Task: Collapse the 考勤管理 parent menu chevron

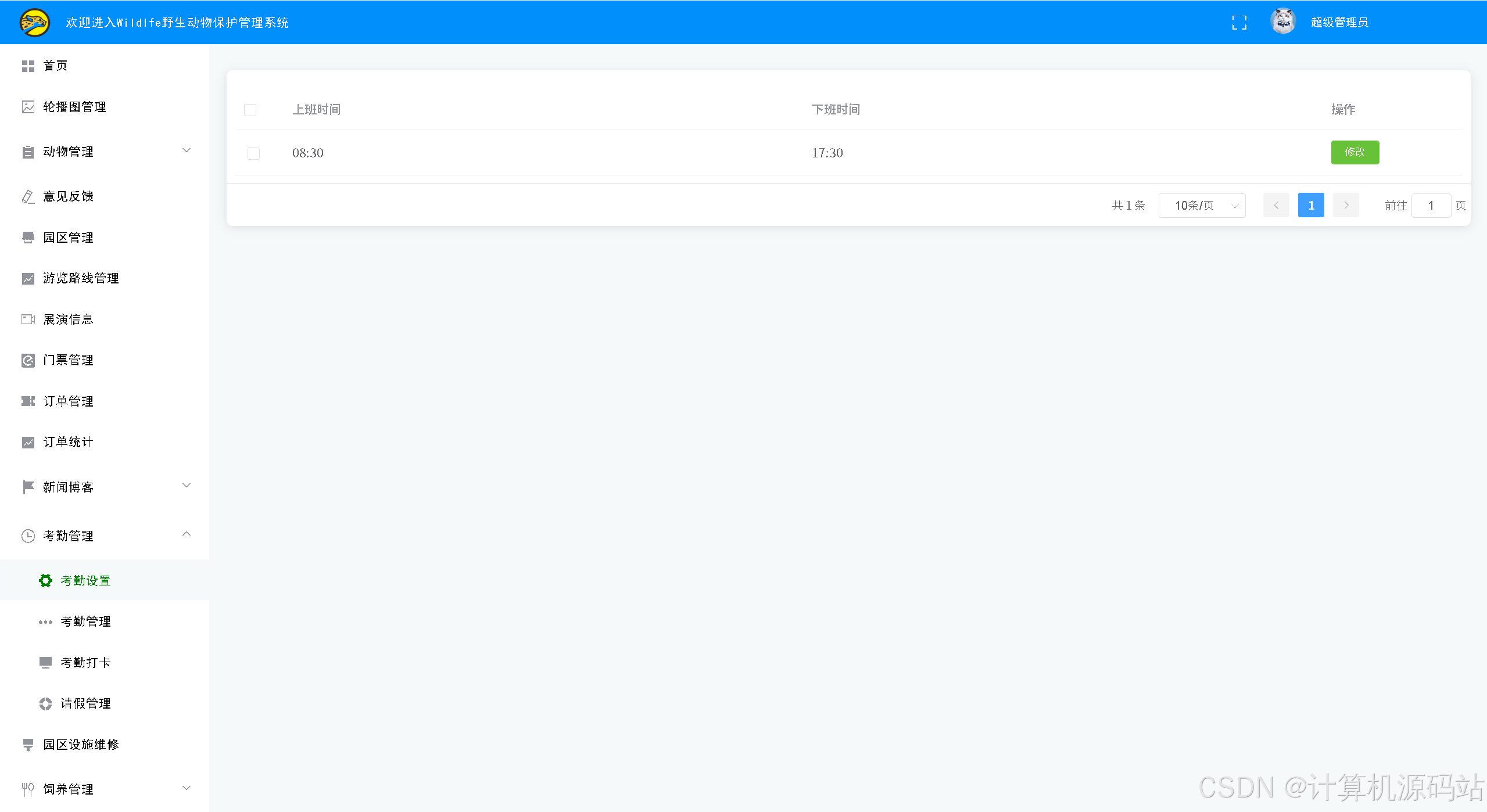Action: 187,534
